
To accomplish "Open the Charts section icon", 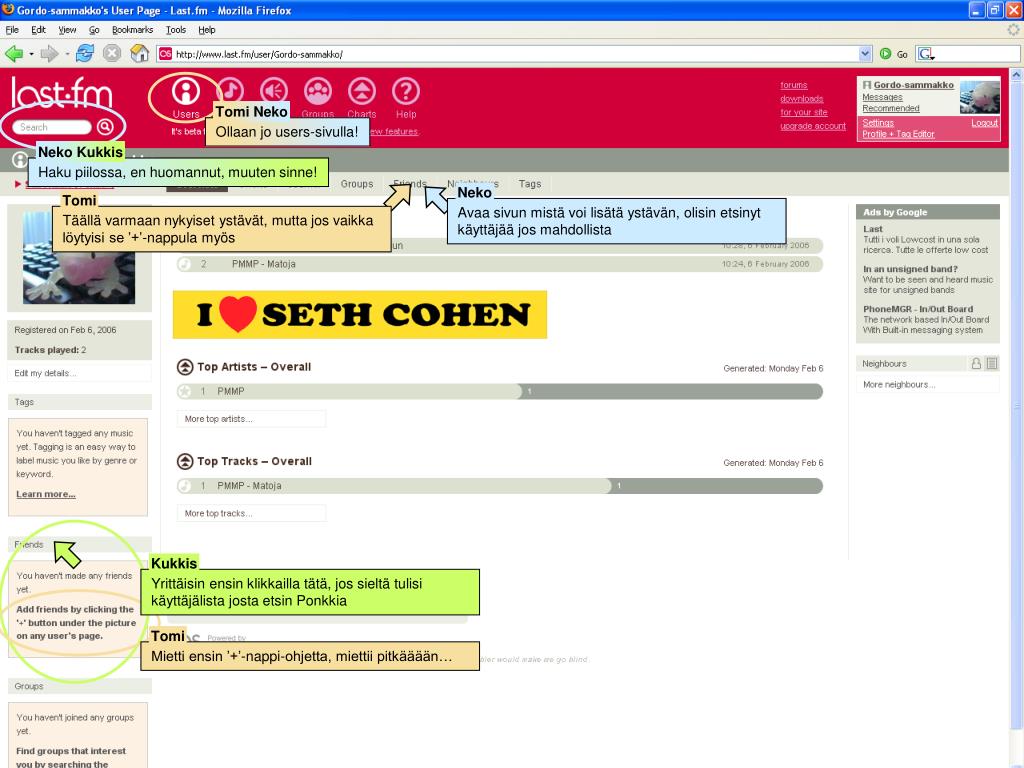I will (362, 91).
